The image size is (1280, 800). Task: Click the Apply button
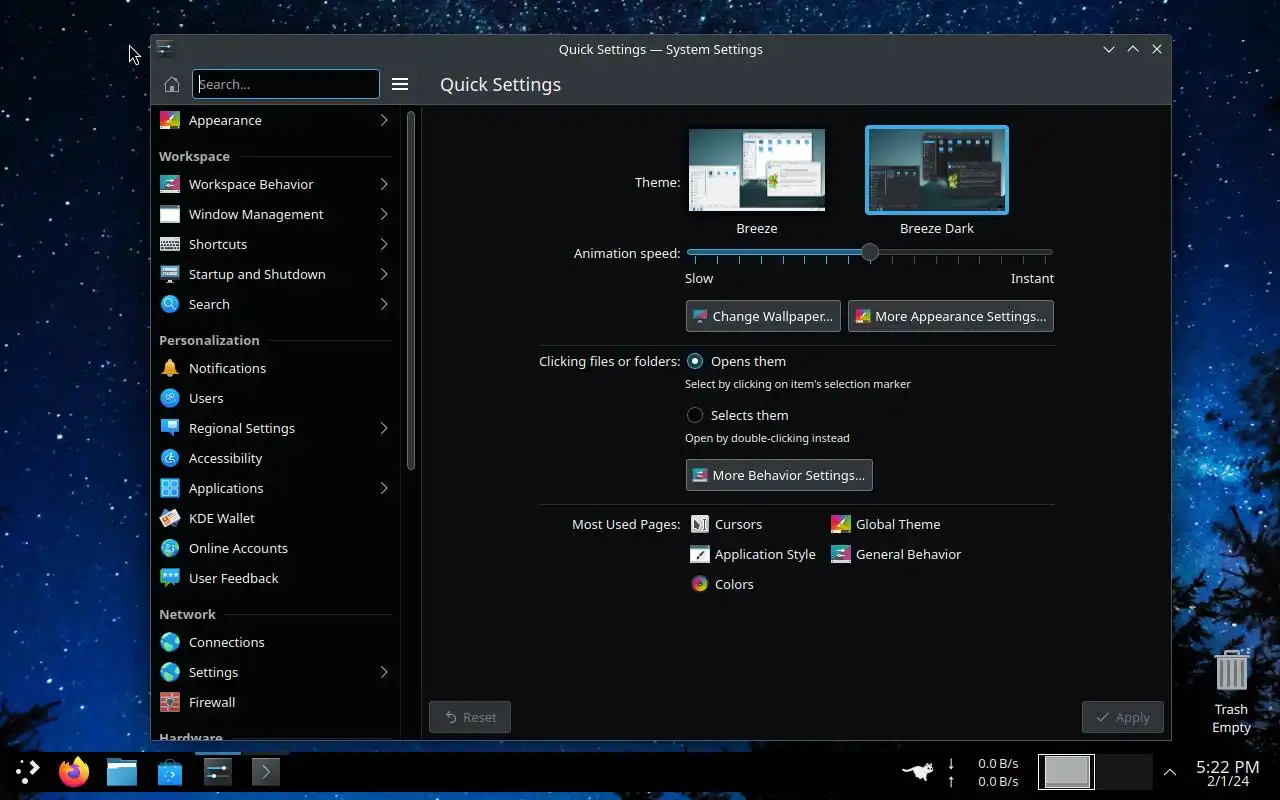[x=1122, y=717]
